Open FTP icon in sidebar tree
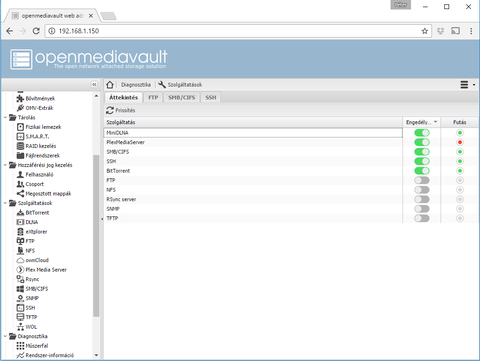This screenshot has height=361, width=480. pos(20,241)
